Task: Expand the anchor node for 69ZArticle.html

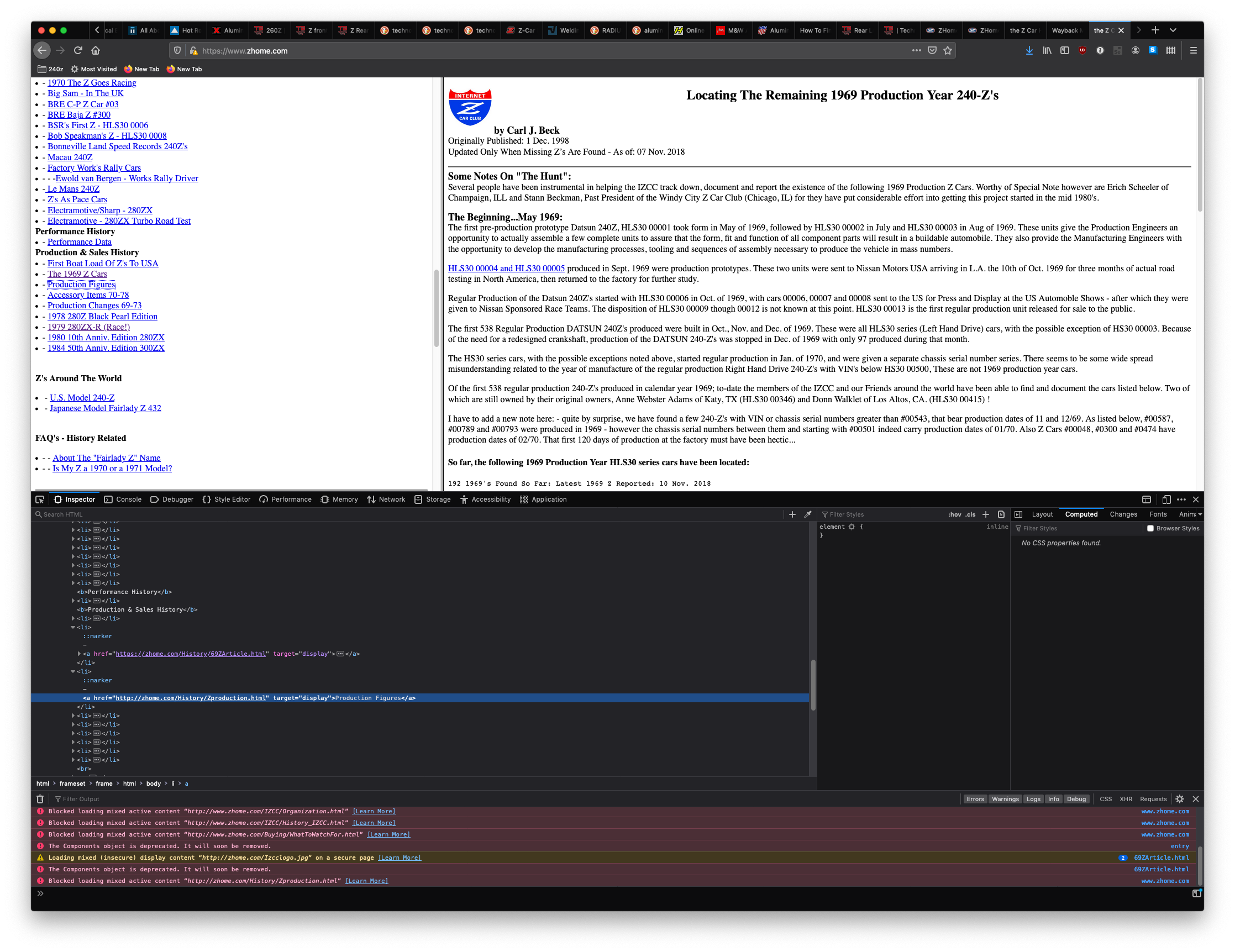Action: (79, 654)
